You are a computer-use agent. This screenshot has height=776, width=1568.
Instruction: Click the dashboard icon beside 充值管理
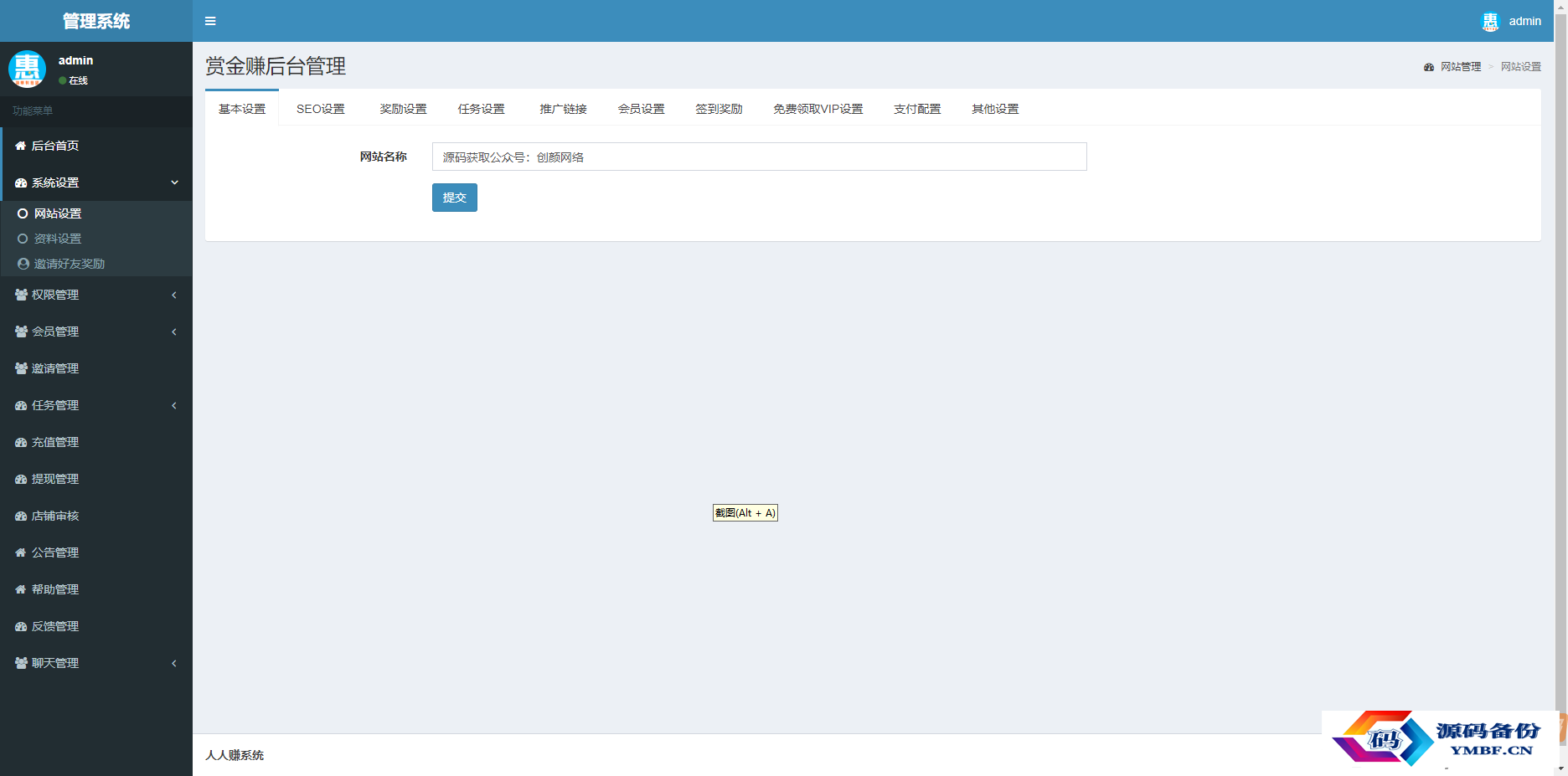coord(21,442)
